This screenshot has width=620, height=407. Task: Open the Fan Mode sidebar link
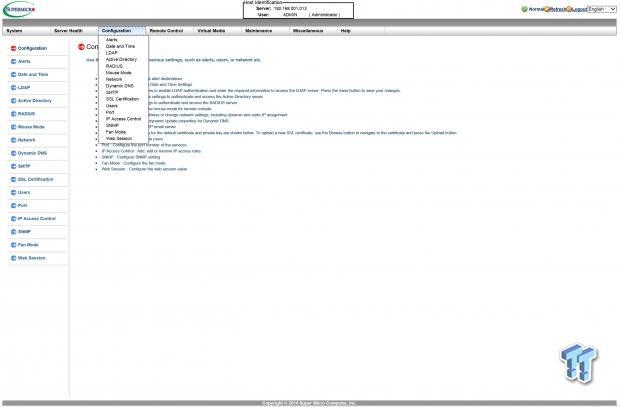point(28,245)
